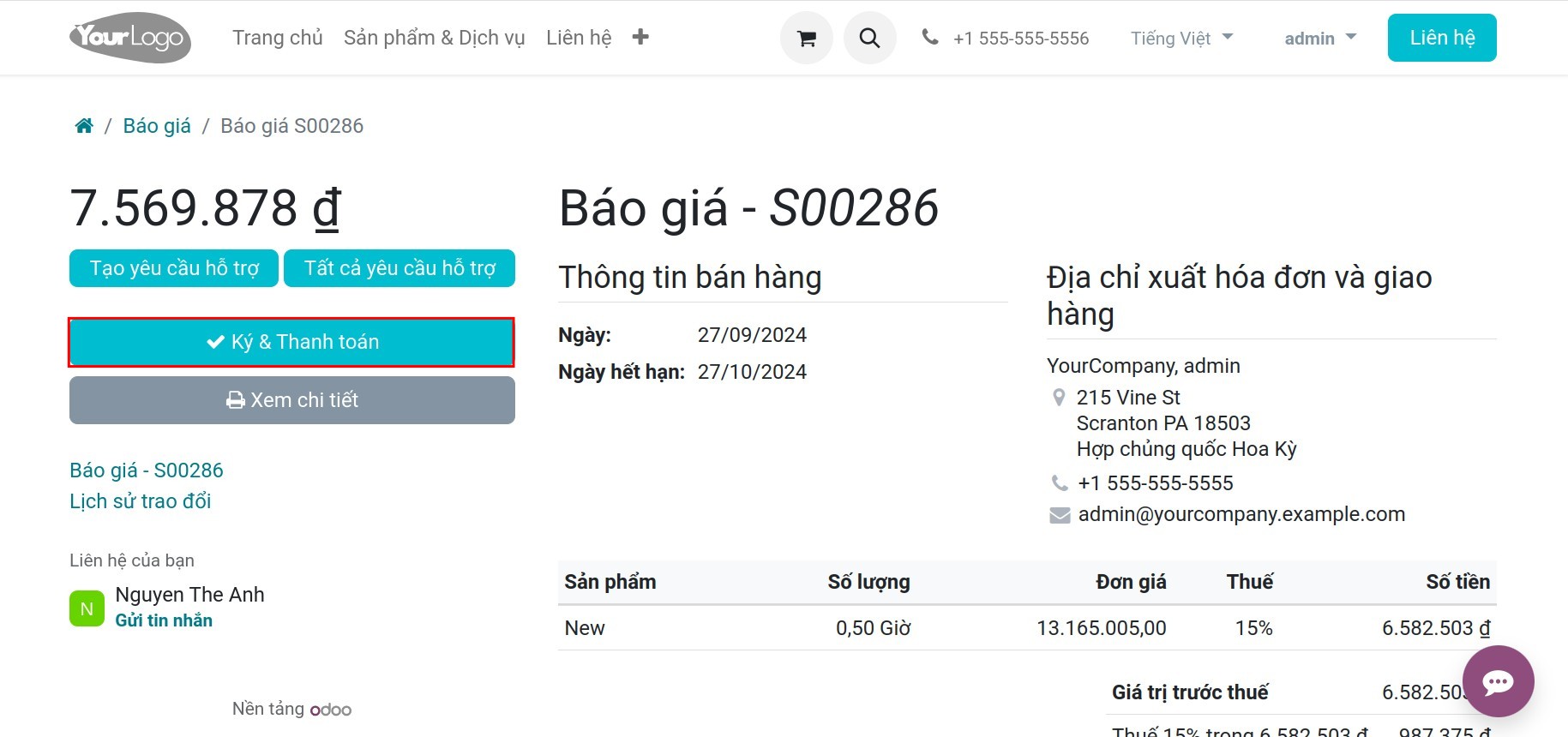
Task: Click Tạo yêu cầu hỗ trợ button
Action: tap(174, 268)
